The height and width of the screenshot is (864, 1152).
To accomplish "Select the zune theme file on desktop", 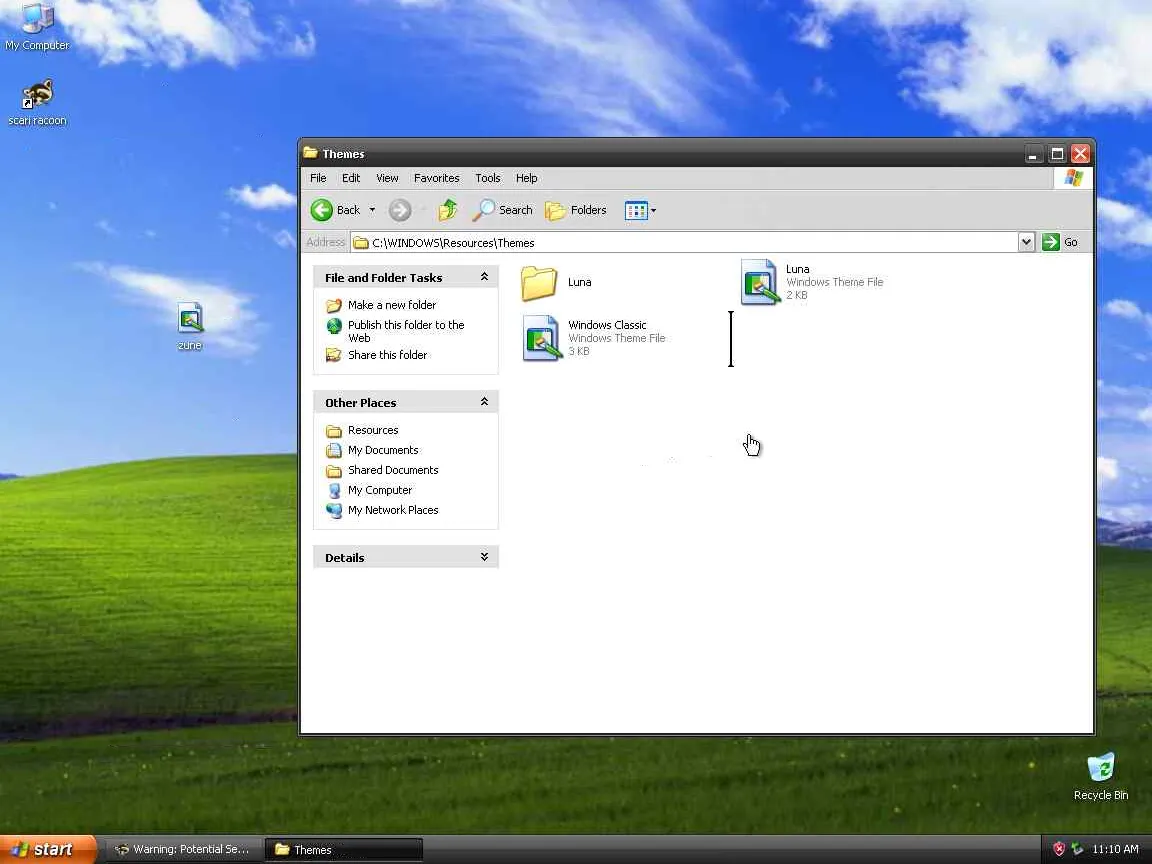I will click(190, 326).
